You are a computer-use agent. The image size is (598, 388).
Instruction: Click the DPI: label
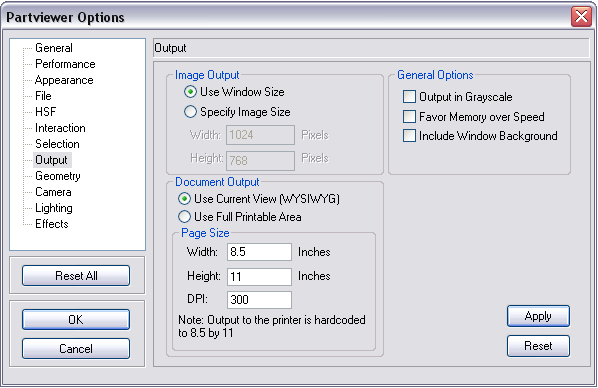click(x=198, y=299)
